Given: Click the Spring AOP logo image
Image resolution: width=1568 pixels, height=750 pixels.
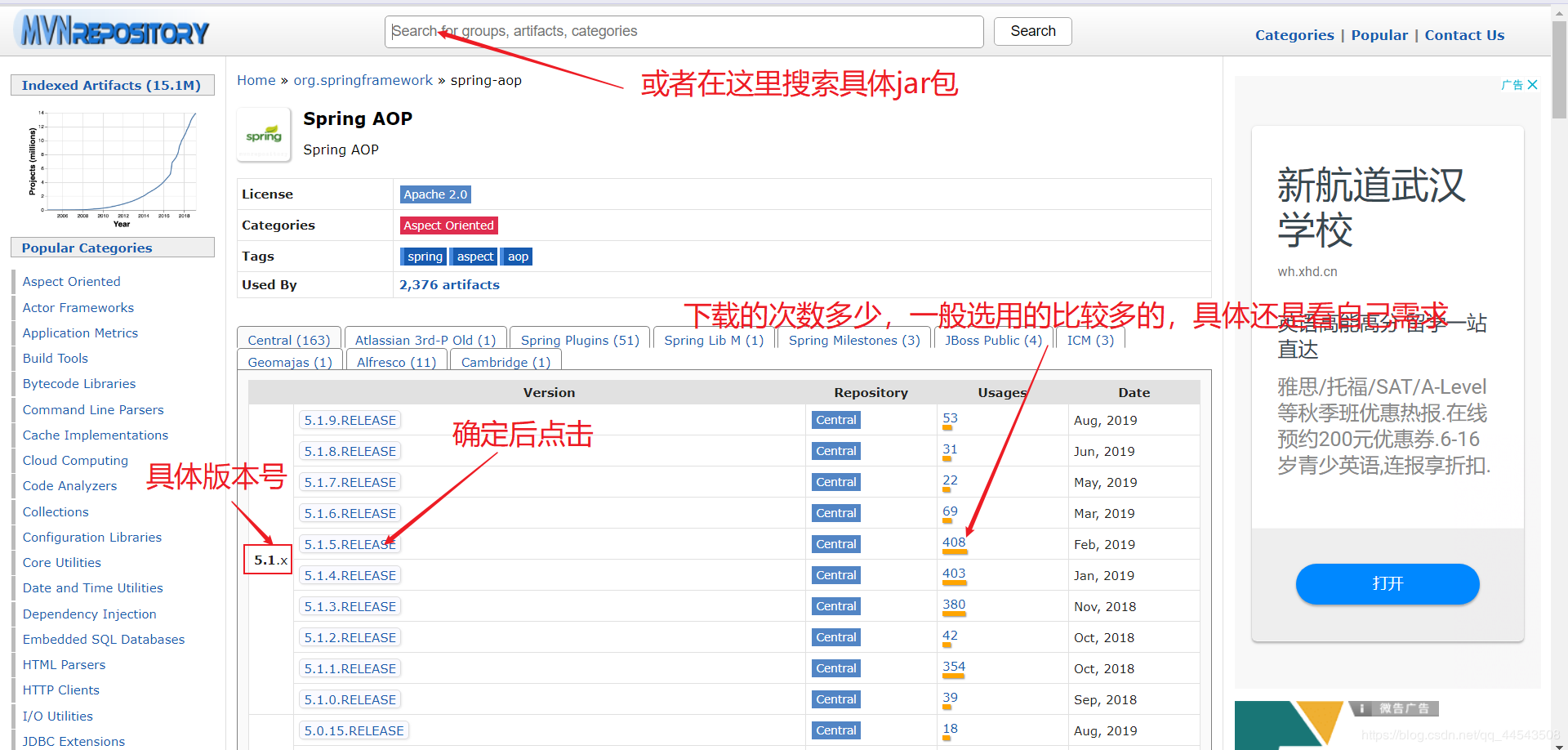Looking at the screenshot, I should (264, 135).
